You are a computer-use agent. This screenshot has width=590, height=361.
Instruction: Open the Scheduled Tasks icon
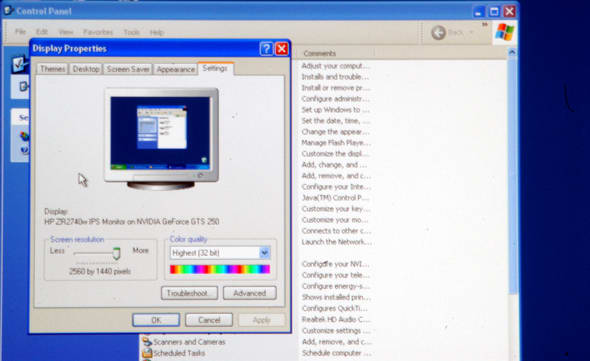pos(147,353)
